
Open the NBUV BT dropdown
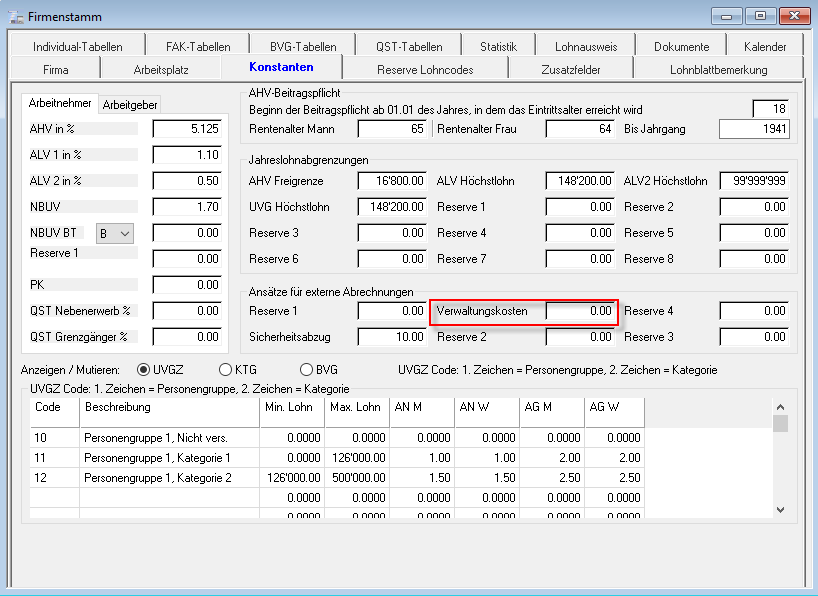(115, 233)
